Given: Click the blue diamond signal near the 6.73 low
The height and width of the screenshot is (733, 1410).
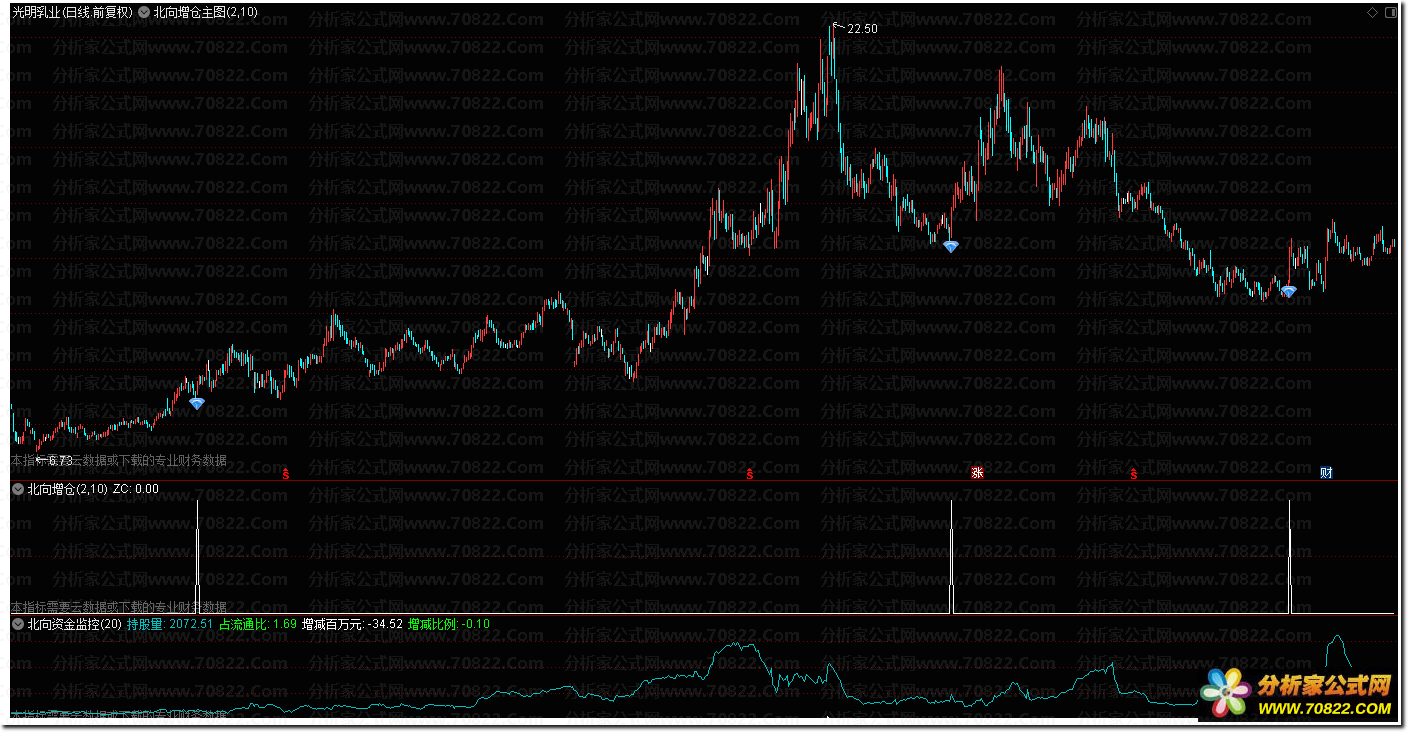Looking at the screenshot, I should point(197,403).
